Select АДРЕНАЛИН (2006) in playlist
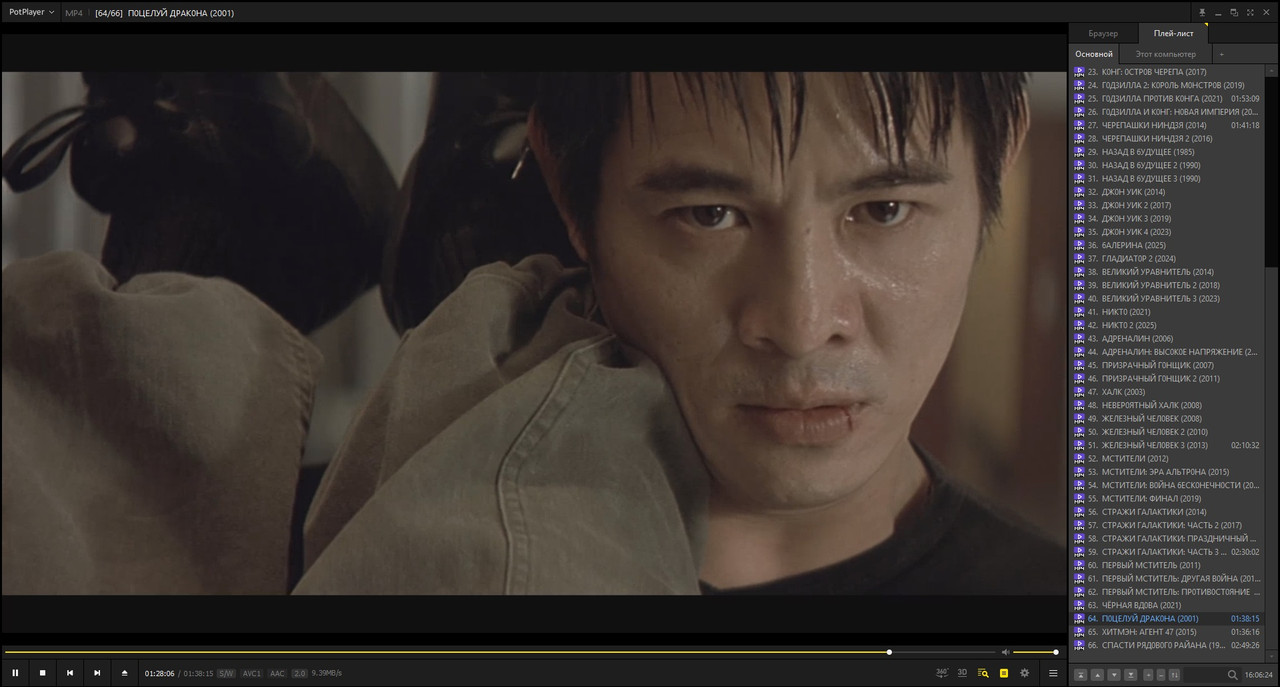The width and height of the screenshot is (1280, 687). 1166,338
